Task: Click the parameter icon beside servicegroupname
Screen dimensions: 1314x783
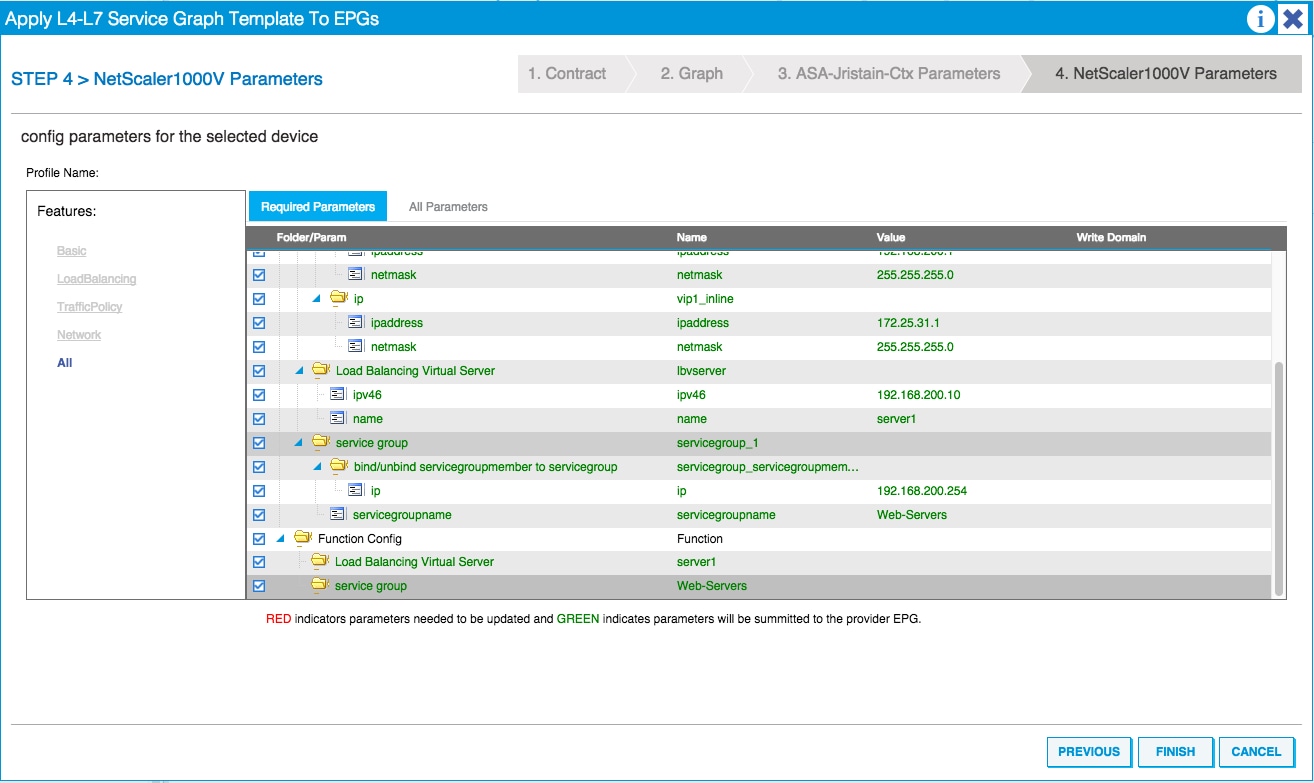Action: click(x=337, y=514)
